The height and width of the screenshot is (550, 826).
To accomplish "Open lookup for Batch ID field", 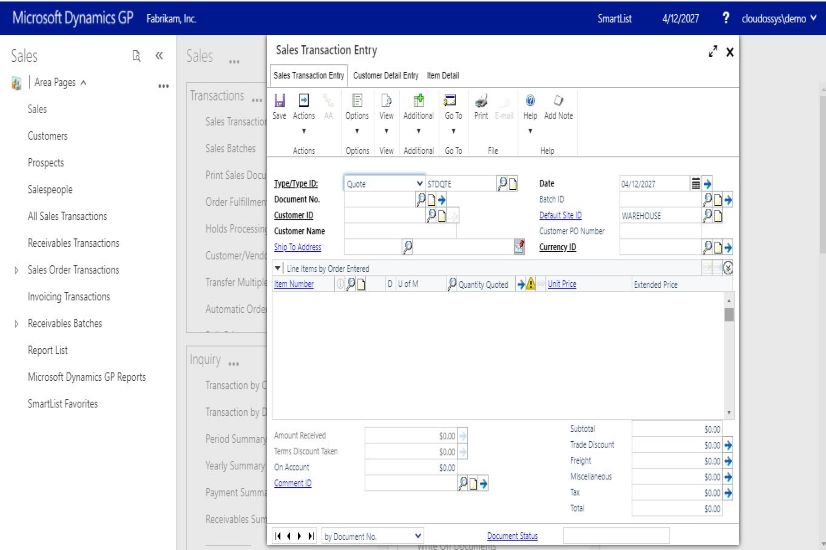I will point(707,200).
